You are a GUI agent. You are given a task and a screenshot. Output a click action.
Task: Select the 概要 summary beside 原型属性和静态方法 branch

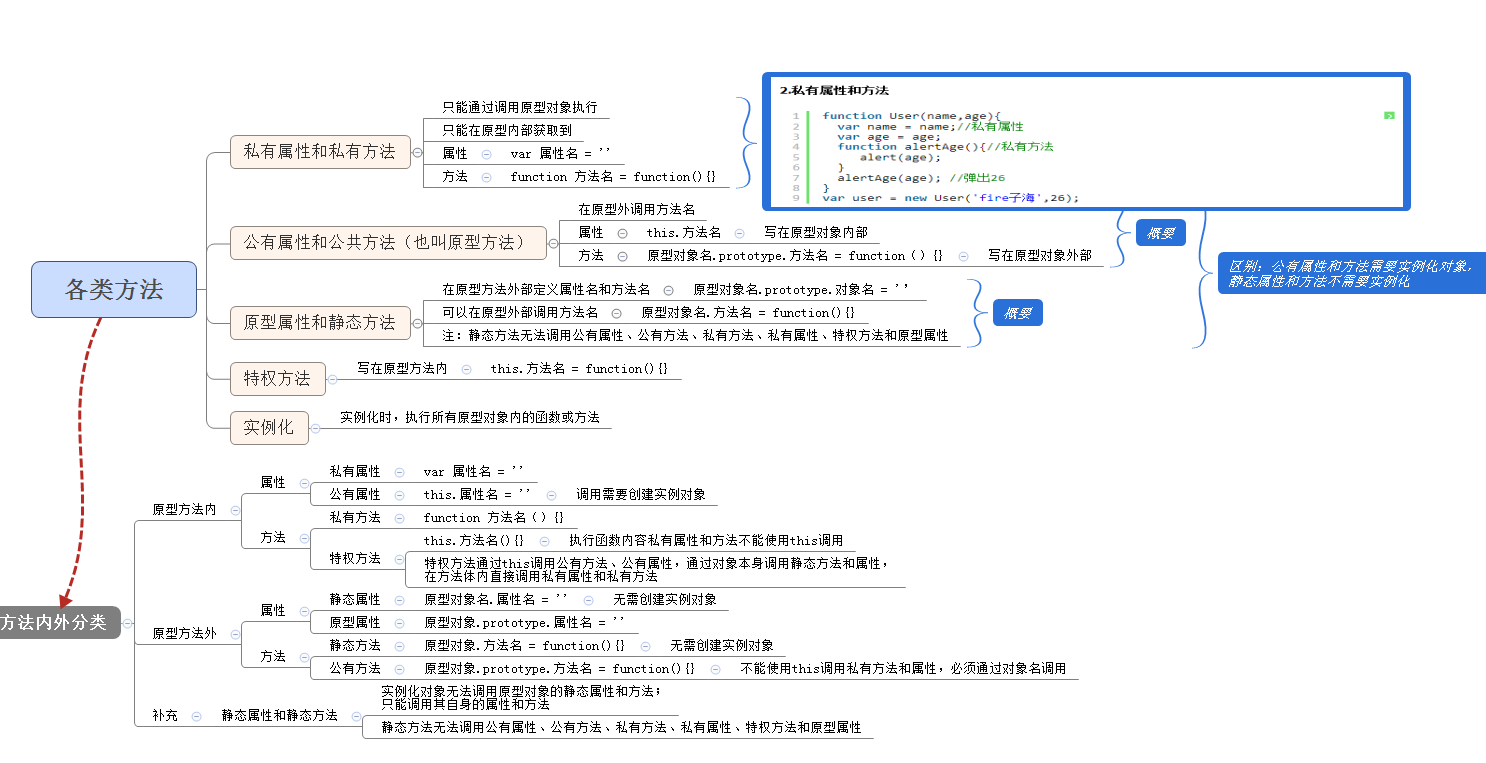(x=1018, y=313)
